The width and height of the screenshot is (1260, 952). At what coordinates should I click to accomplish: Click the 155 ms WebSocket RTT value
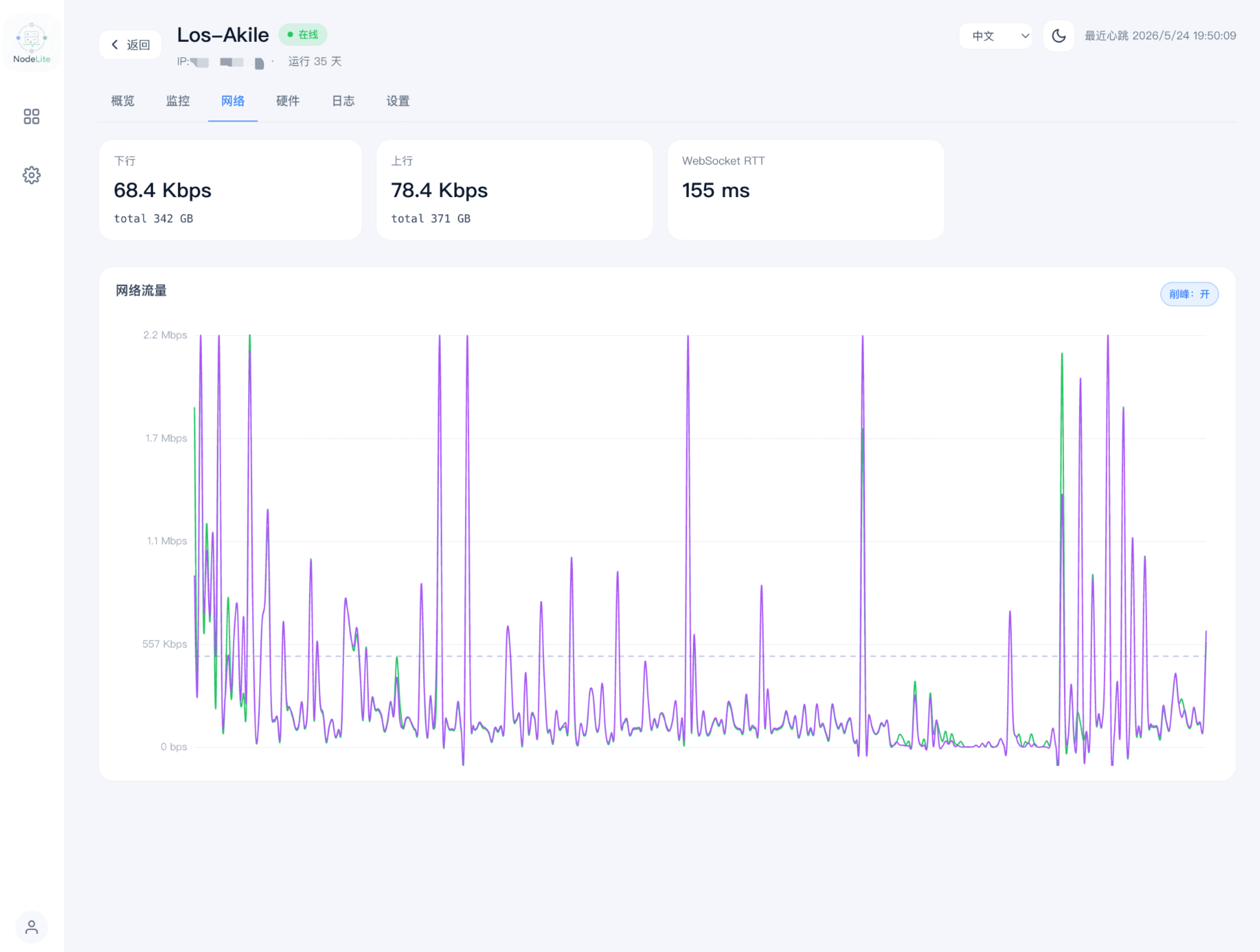point(716,190)
